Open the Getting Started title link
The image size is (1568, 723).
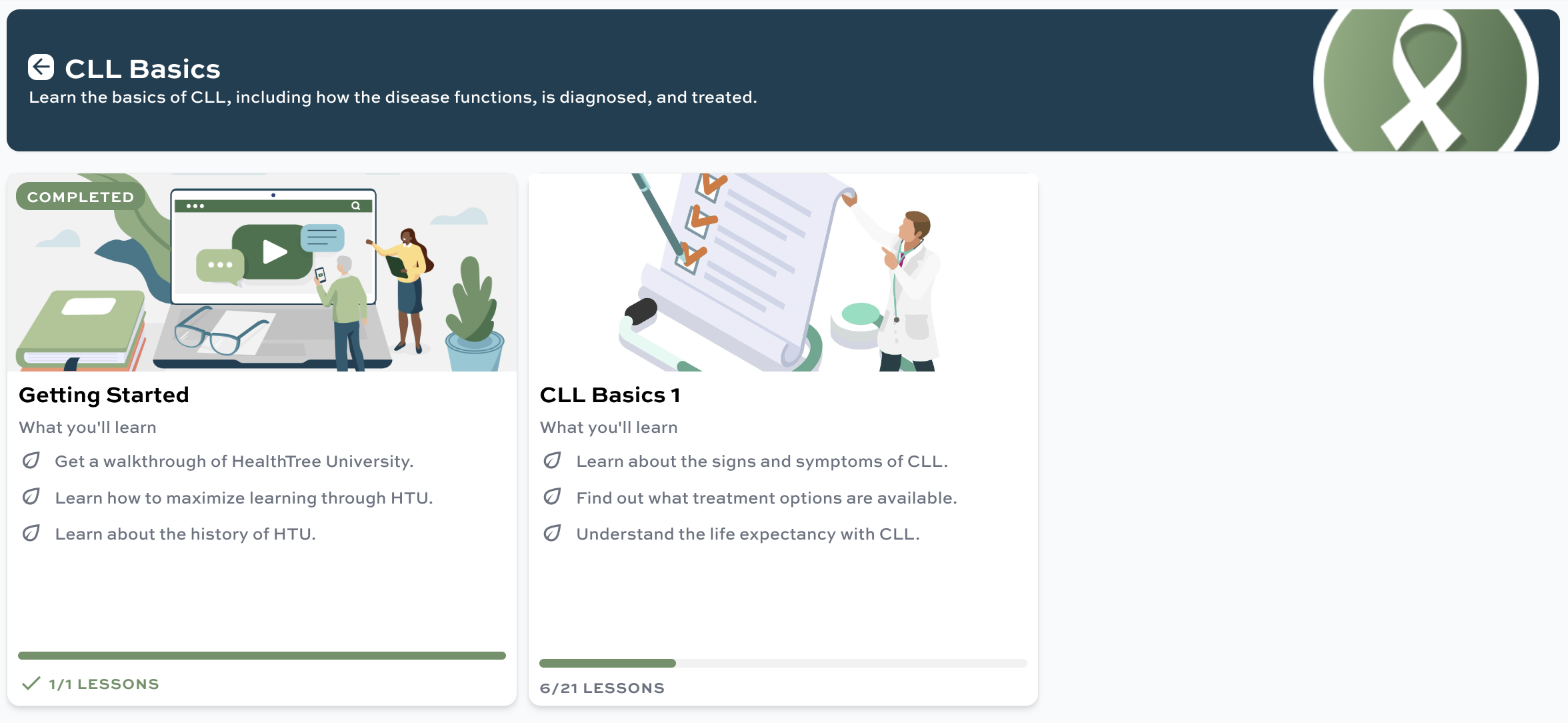click(x=104, y=395)
